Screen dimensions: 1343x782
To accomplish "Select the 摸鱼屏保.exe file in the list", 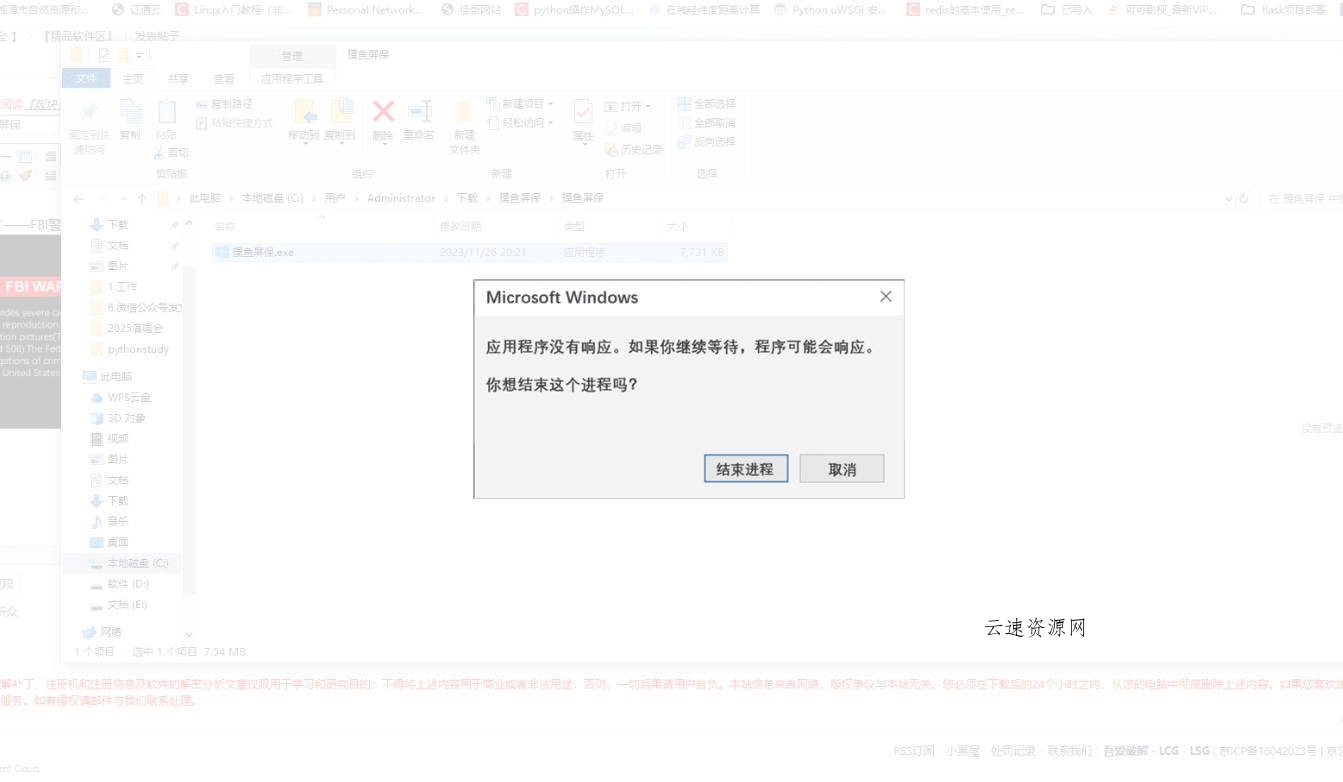I will point(263,252).
